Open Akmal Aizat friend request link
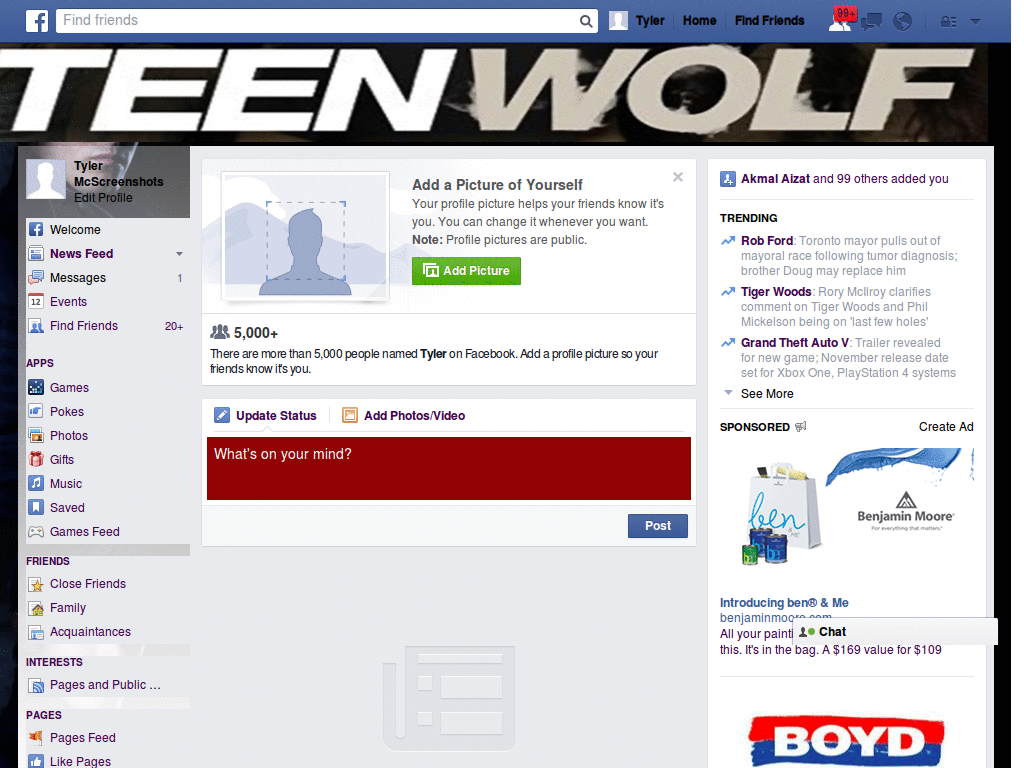 775,179
